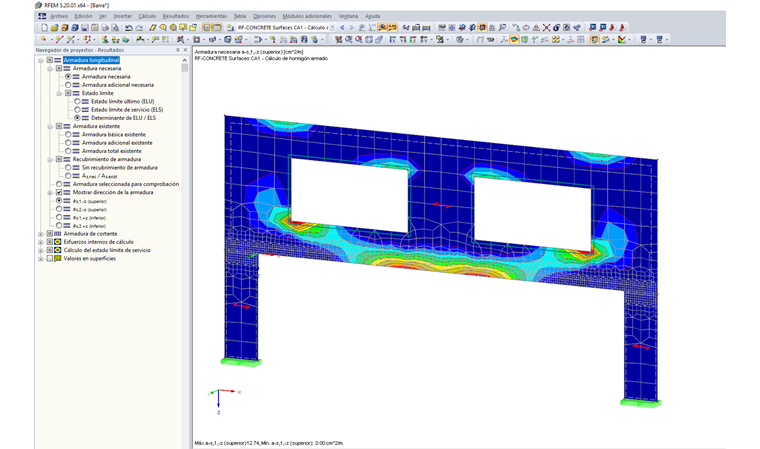Go to previous load case arrow

[342, 28]
